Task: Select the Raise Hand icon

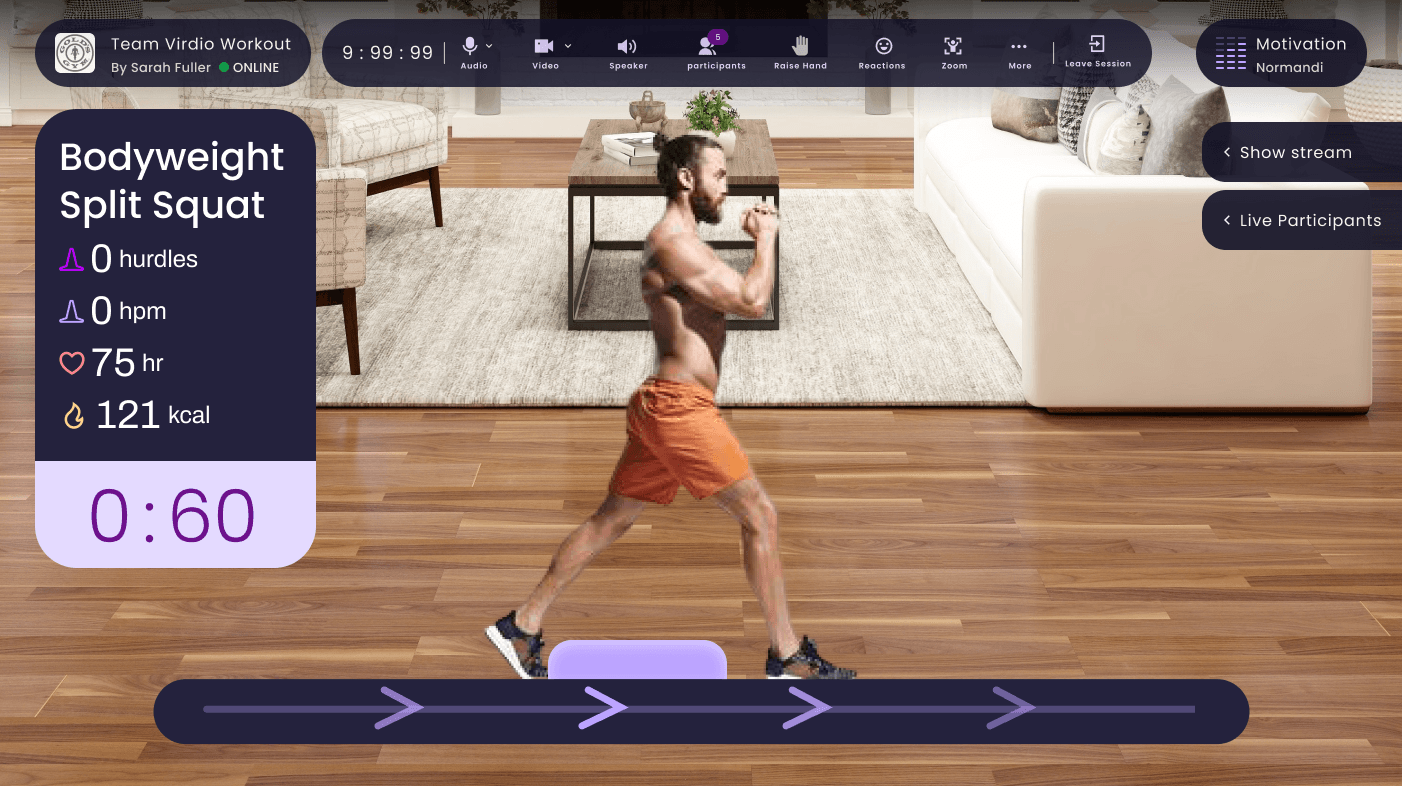Action: pos(799,46)
